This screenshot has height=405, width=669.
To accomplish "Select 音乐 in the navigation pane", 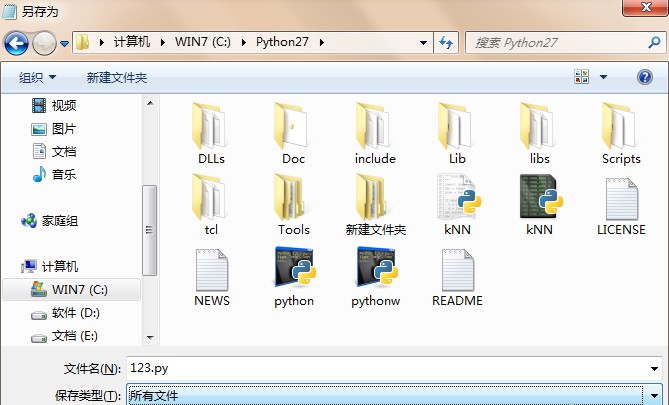I will (x=55, y=175).
